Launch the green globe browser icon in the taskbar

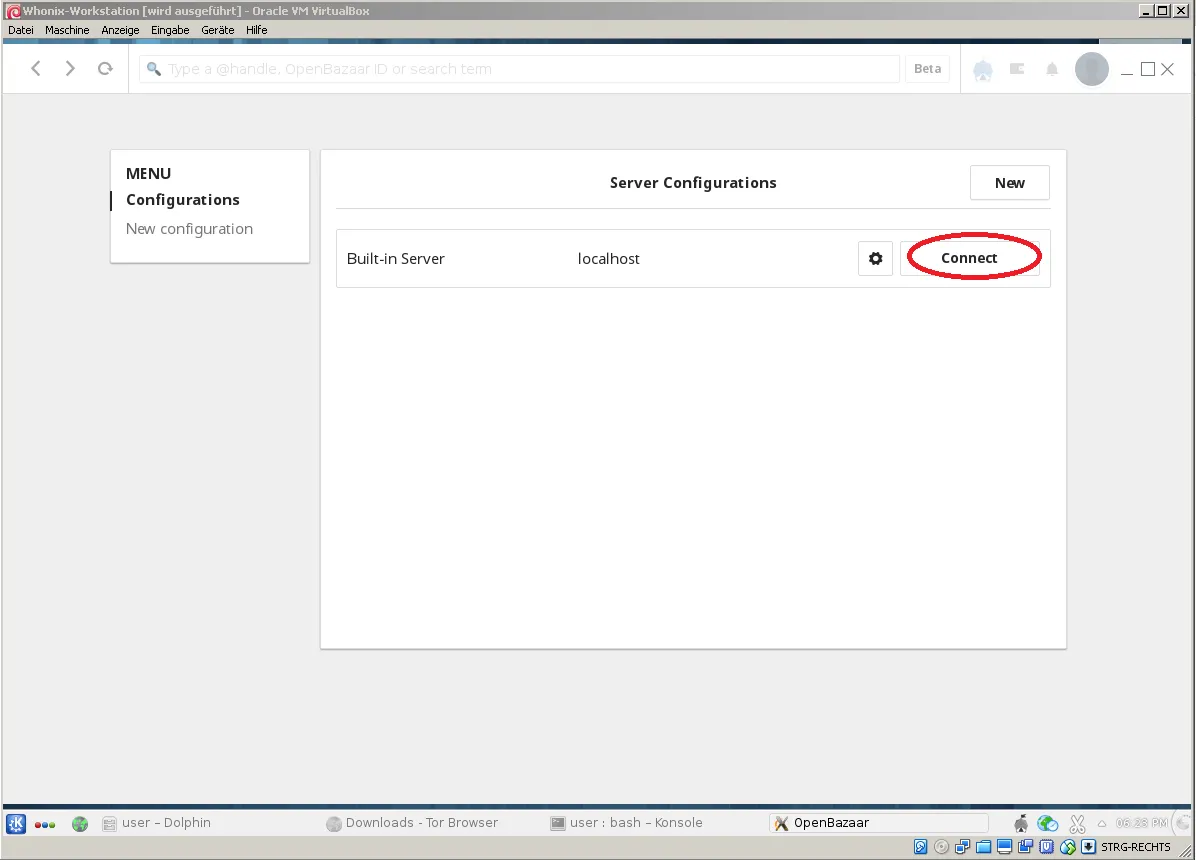click(80, 824)
